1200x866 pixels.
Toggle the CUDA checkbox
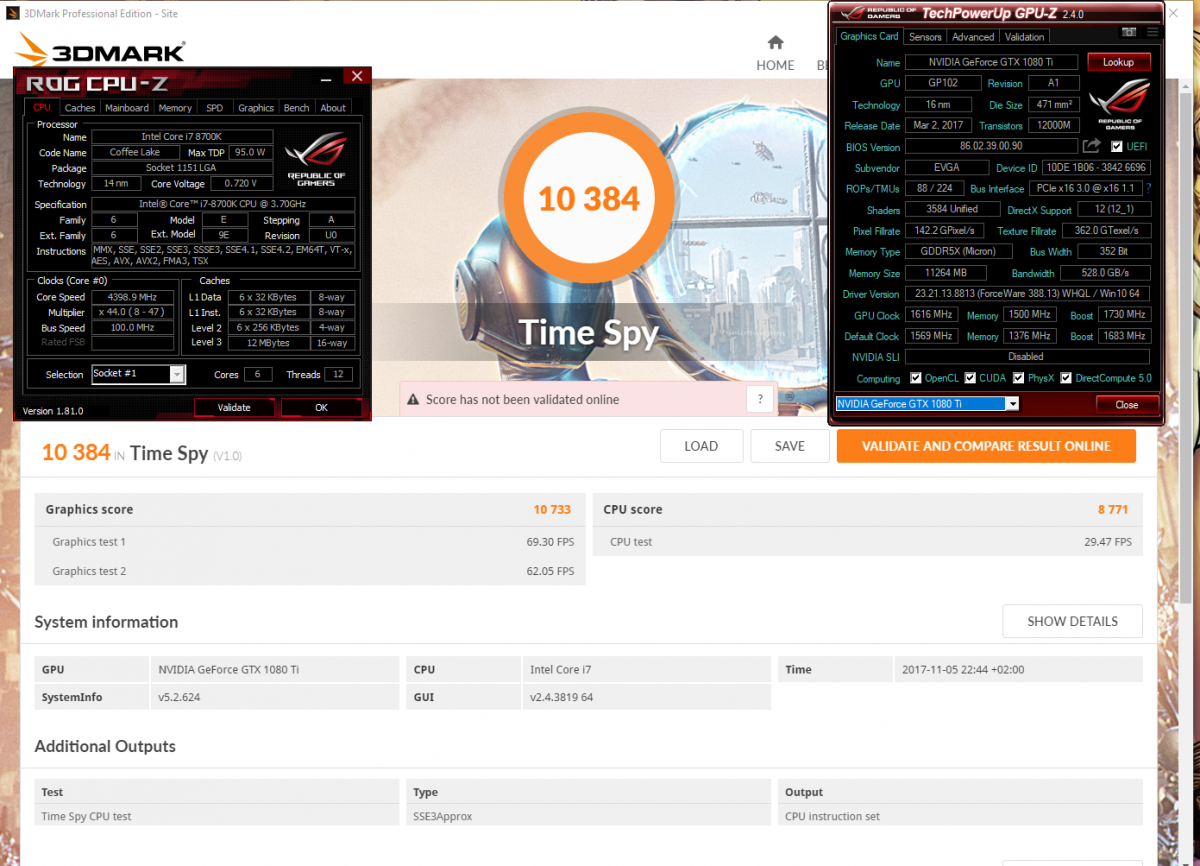(x=970, y=378)
